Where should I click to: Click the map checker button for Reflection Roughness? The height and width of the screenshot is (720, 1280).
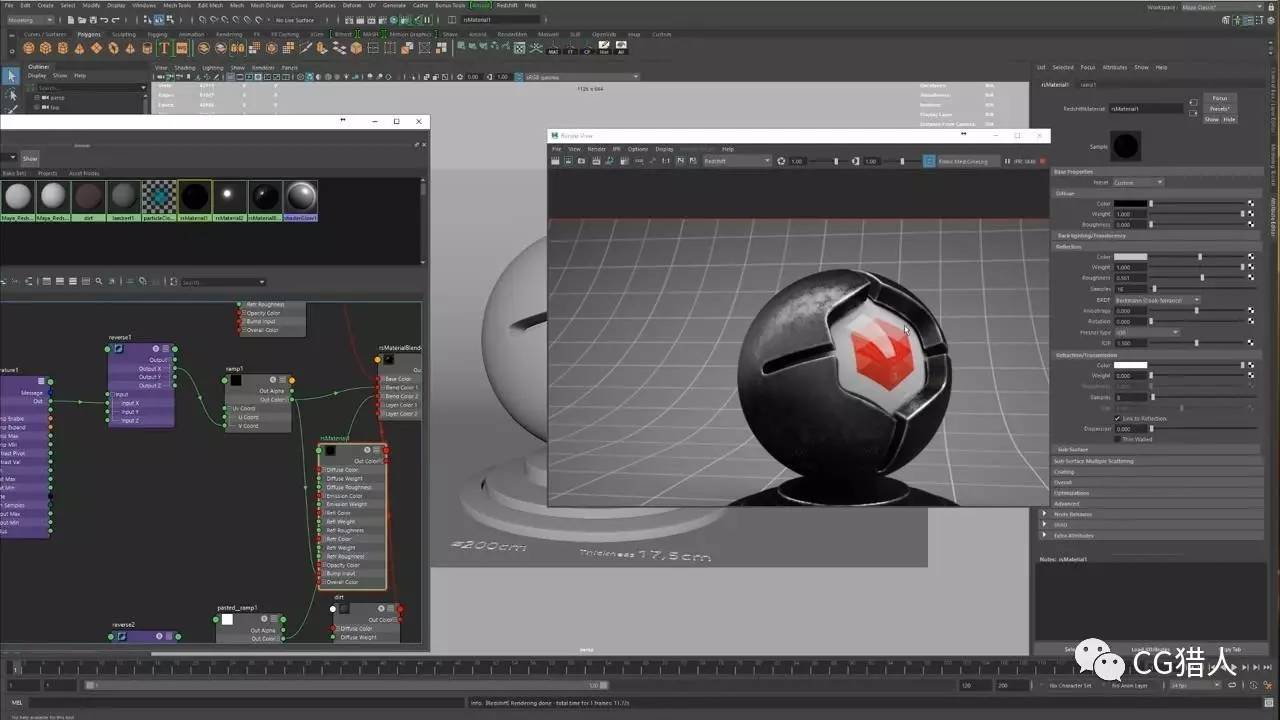[x=1251, y=278]
